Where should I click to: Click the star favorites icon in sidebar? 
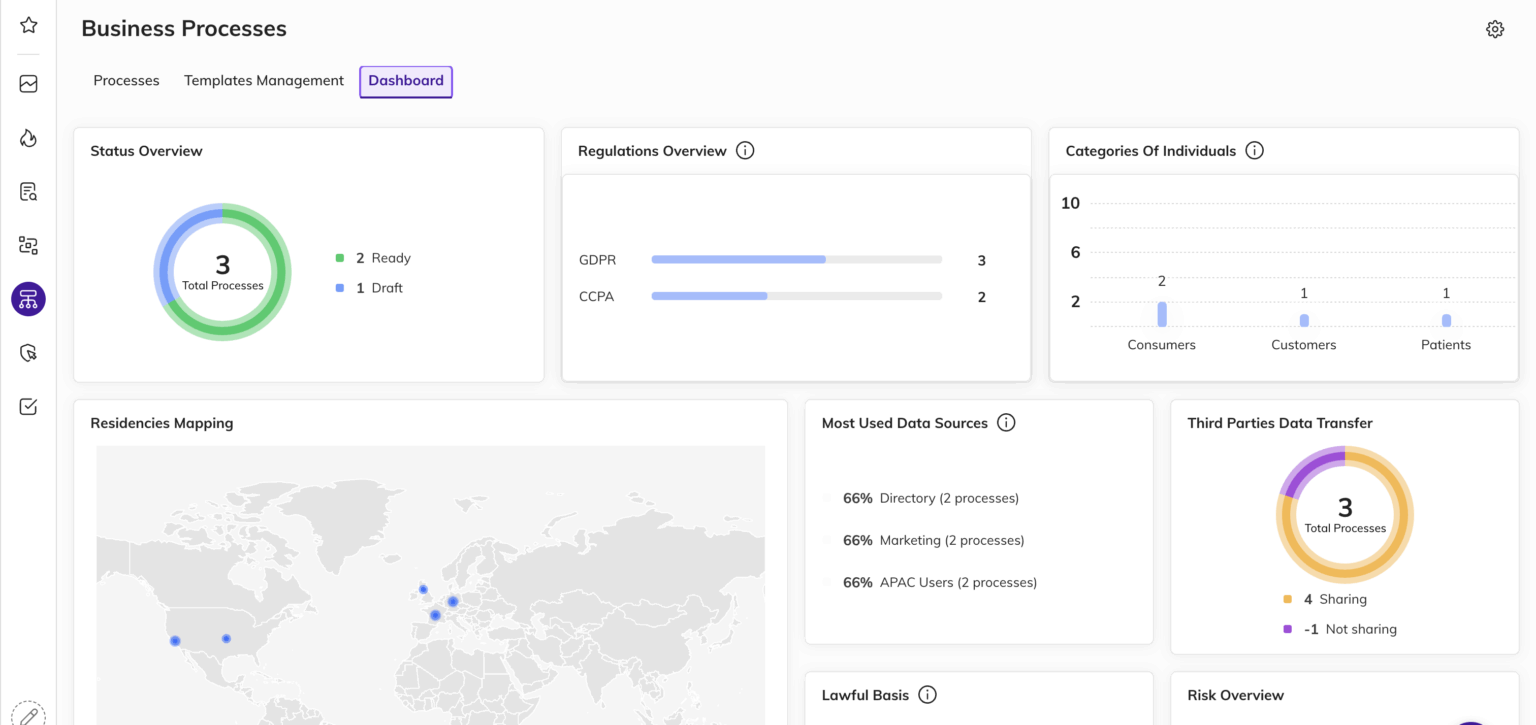(x=28, y=25)
